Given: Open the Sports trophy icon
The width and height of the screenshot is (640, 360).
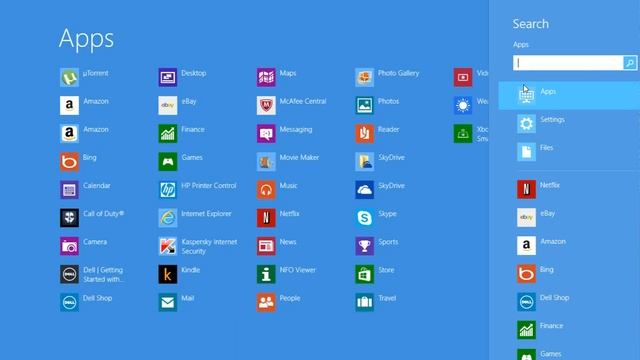Looking at the screenshot, I should coord(364,246).
